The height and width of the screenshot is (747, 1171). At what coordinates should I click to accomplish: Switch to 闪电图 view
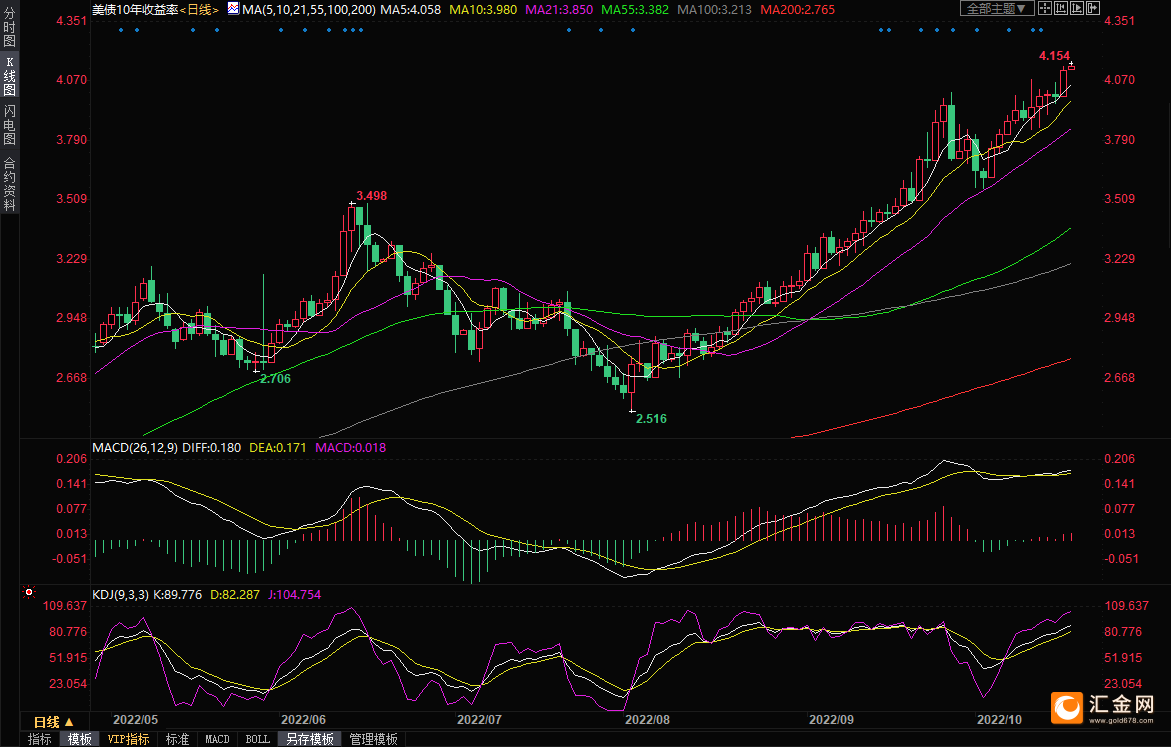[x=9, y=126]
